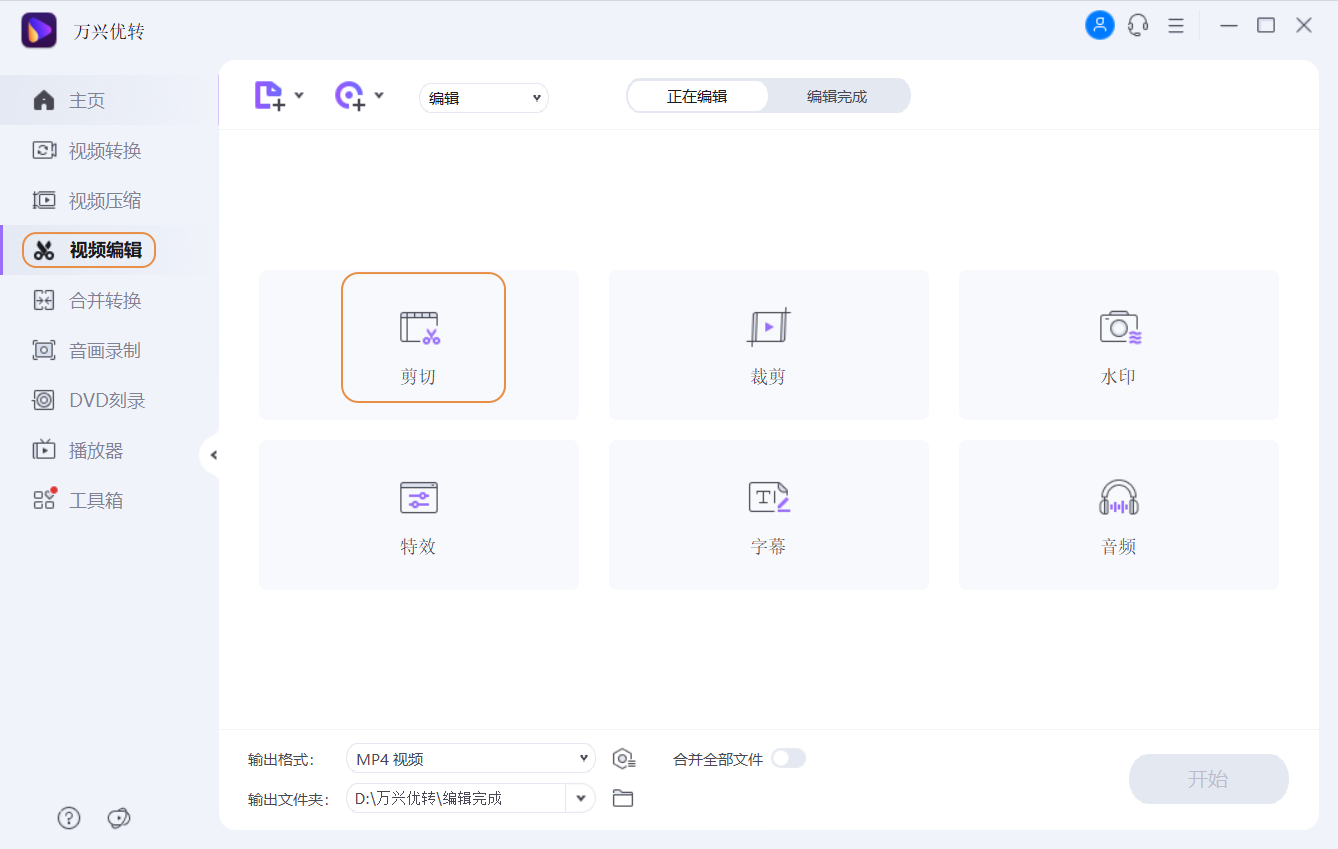Click the feedback icon at sidebar bottom
This screenshot has width=1338, height=849.
(119, 818)
